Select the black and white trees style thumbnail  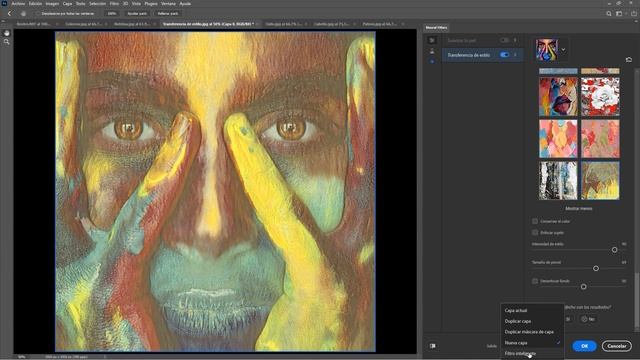click(x=558, y=180)
